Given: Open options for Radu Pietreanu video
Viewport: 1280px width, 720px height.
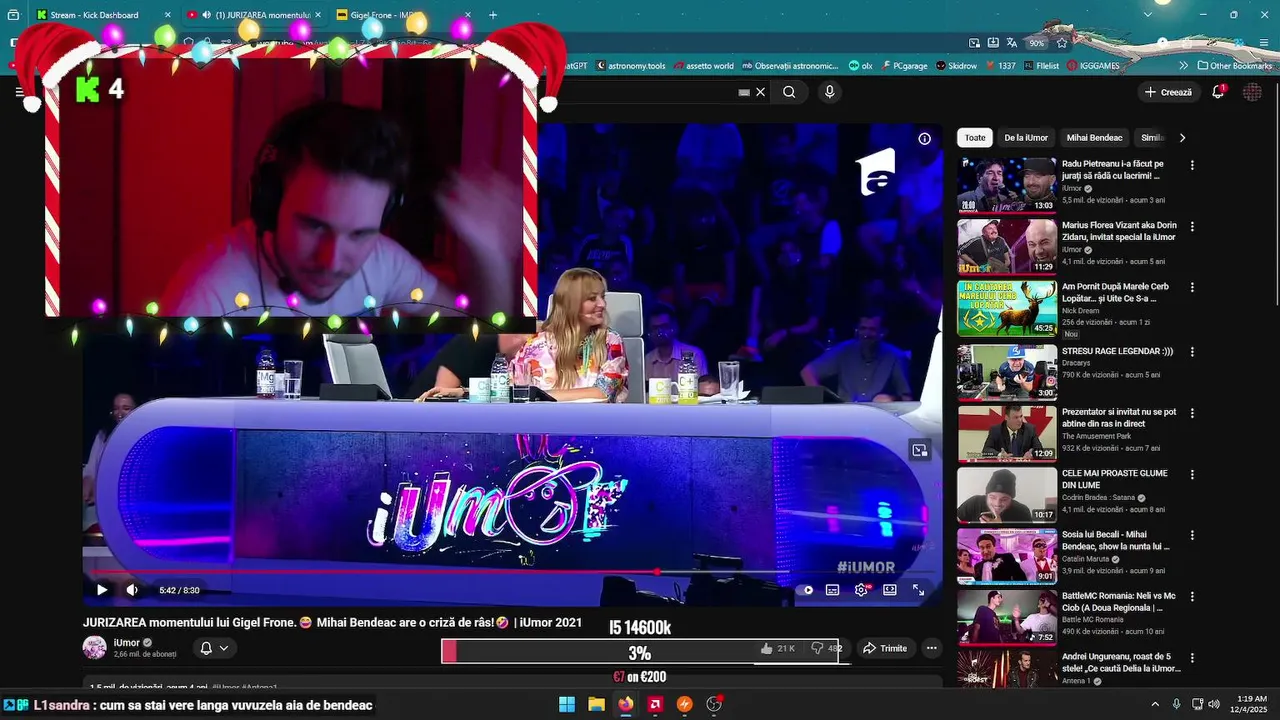Looking at the screenshot, I should [x=1192, y=165].
